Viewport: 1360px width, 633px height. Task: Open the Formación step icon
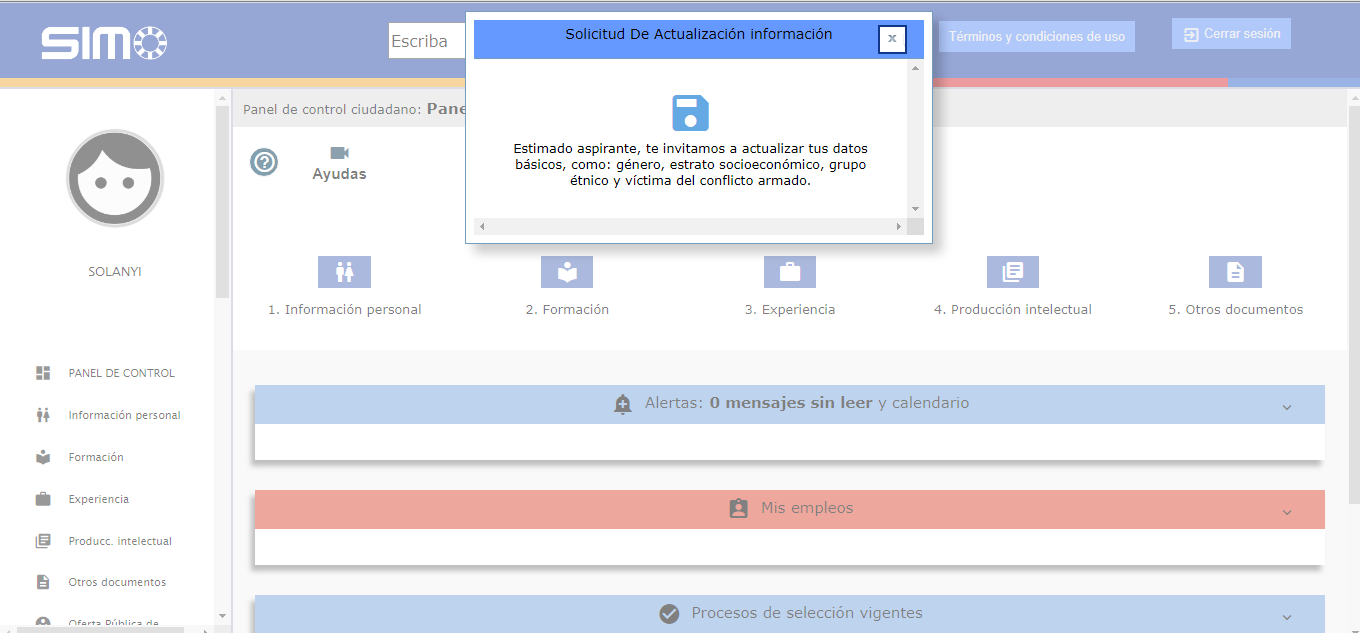coord(567,272)
